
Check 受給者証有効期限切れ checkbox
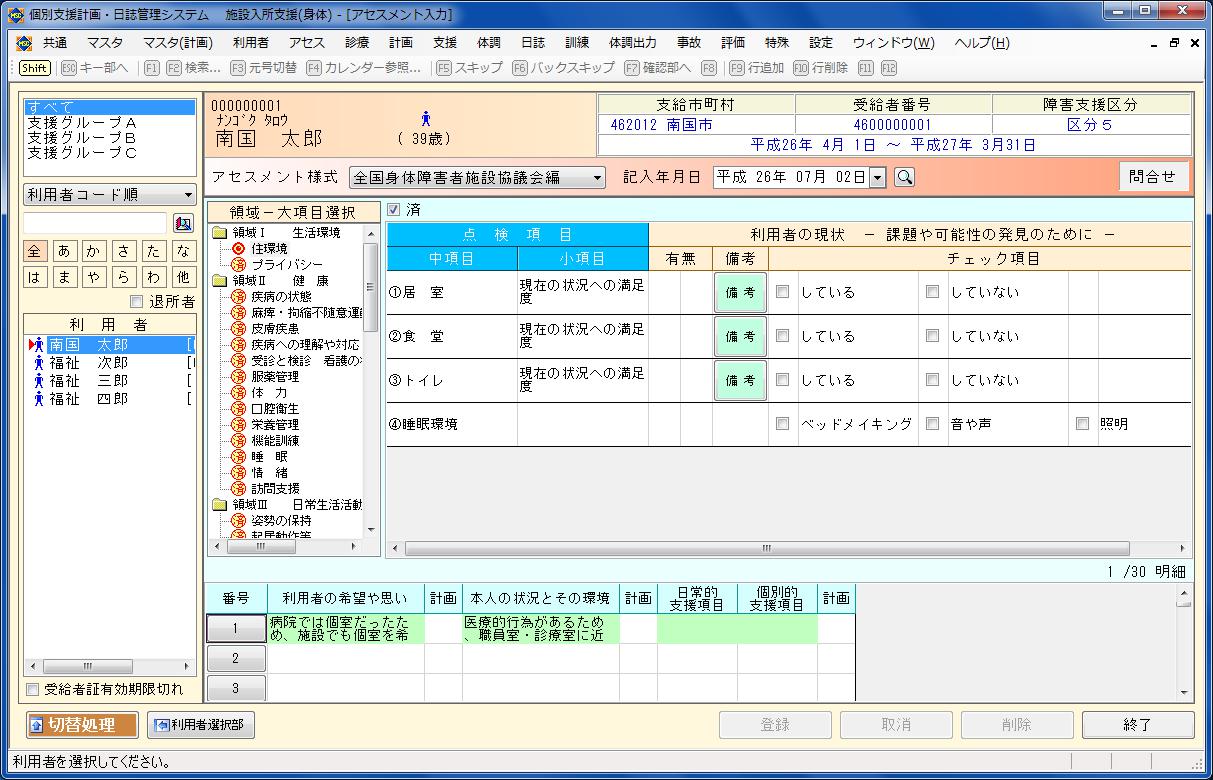coord(33,689)
